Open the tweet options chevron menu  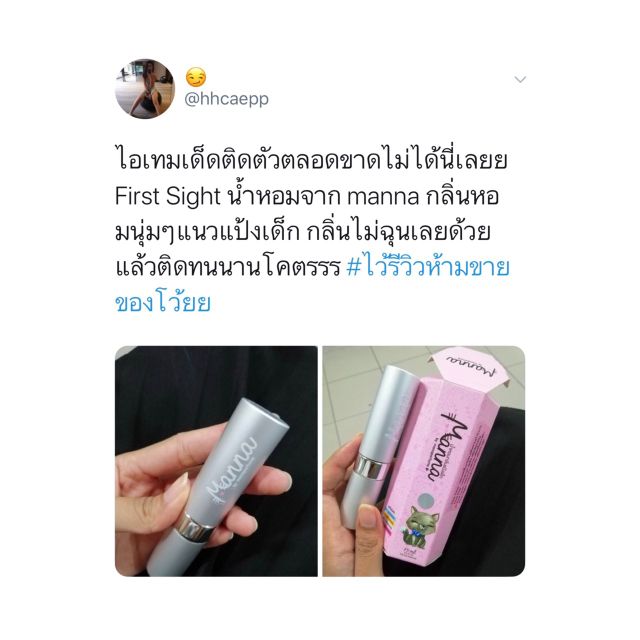tap(520, 79)
